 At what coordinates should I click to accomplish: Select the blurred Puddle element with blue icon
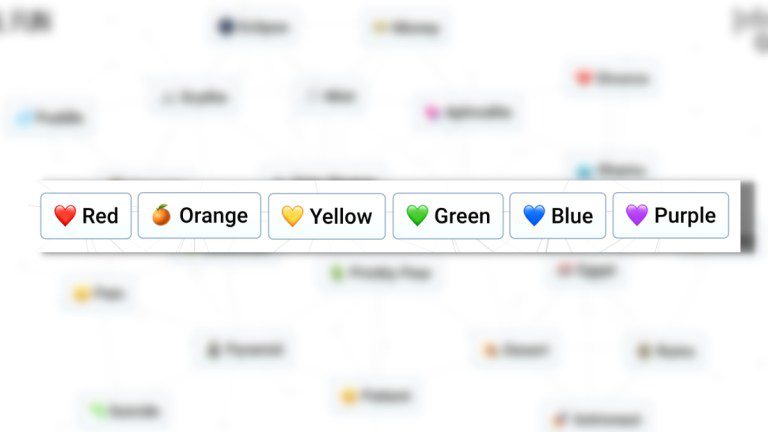point(50,118)
